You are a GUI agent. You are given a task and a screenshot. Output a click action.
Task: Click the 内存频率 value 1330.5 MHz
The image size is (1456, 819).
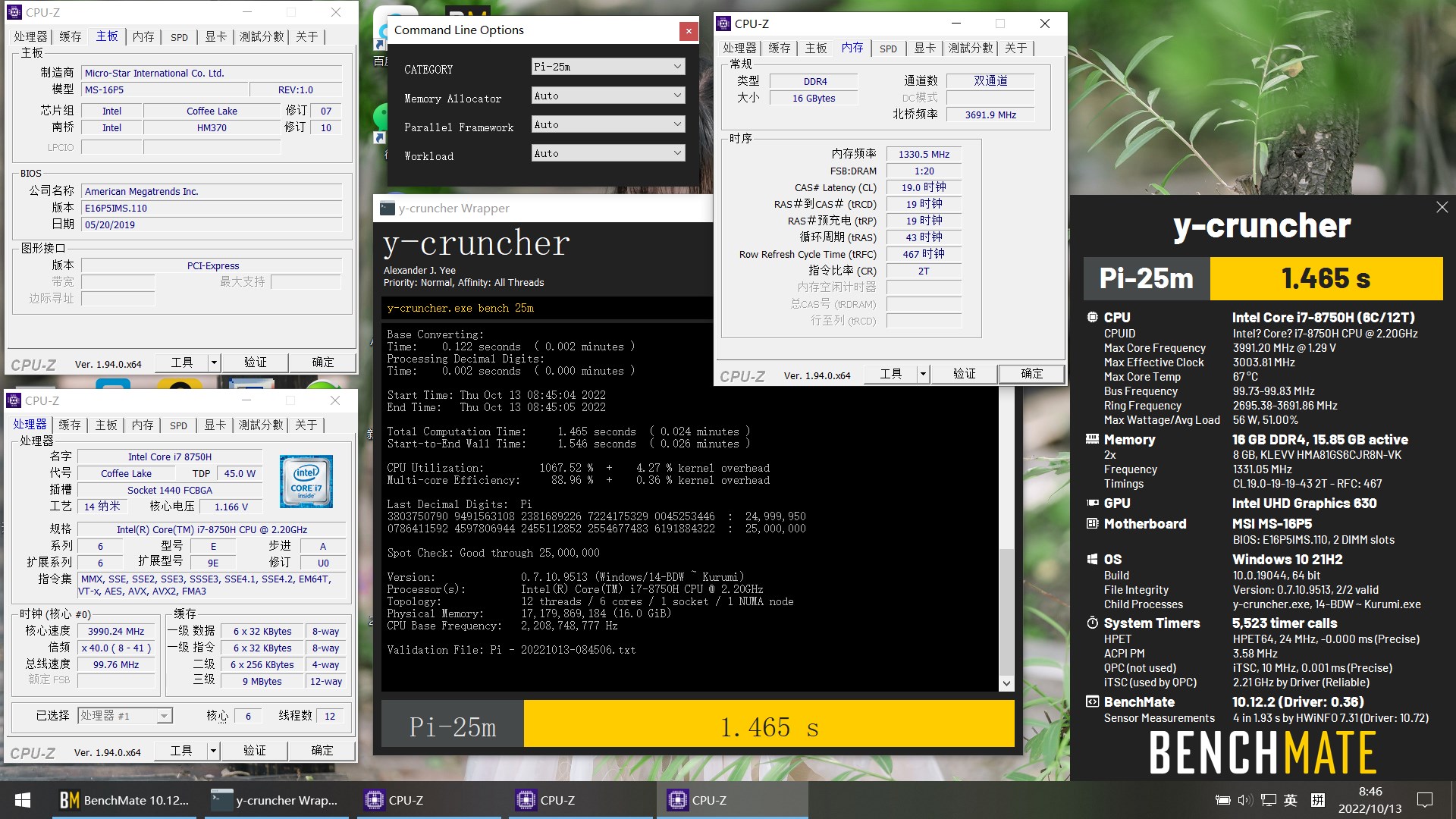(x=924, y=154)
